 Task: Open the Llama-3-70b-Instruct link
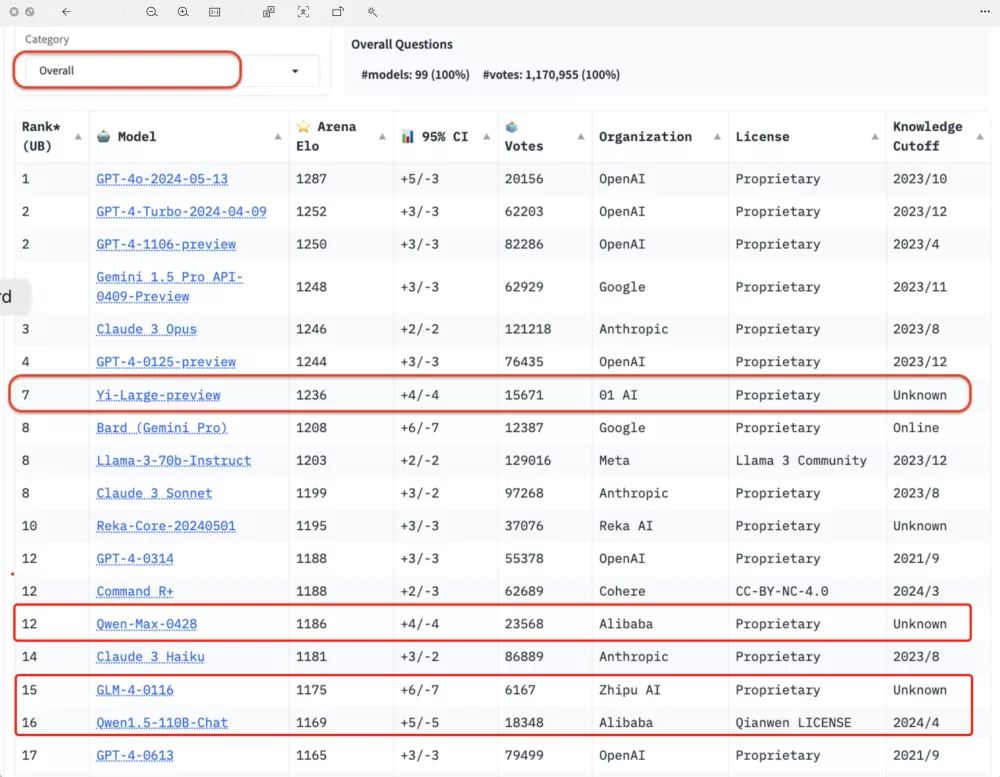pos(173,460)
